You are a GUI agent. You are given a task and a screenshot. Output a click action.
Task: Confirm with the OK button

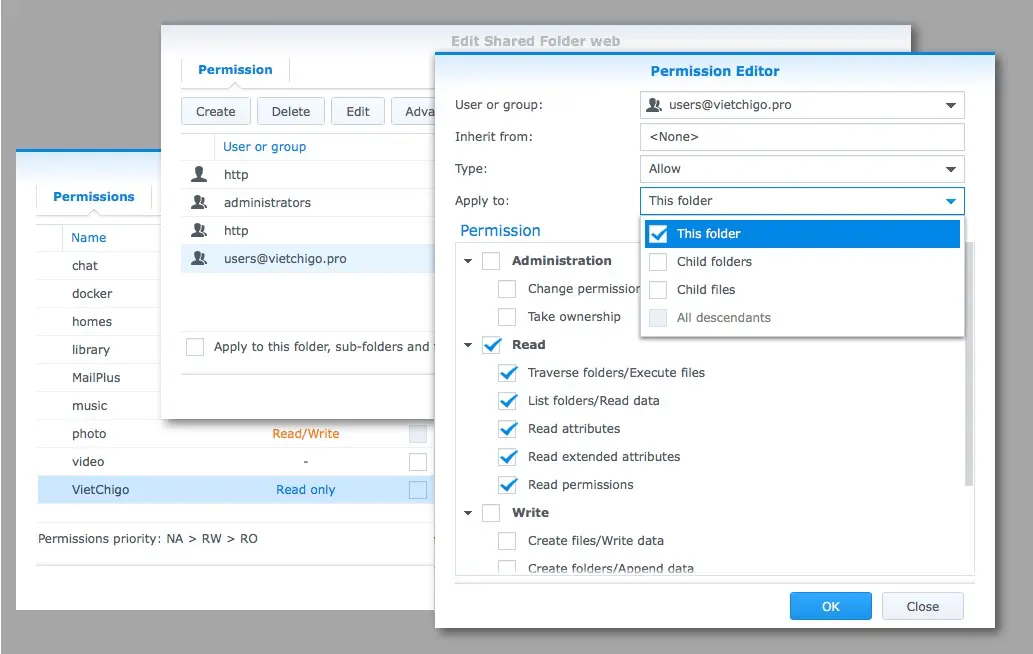[831, 606]
